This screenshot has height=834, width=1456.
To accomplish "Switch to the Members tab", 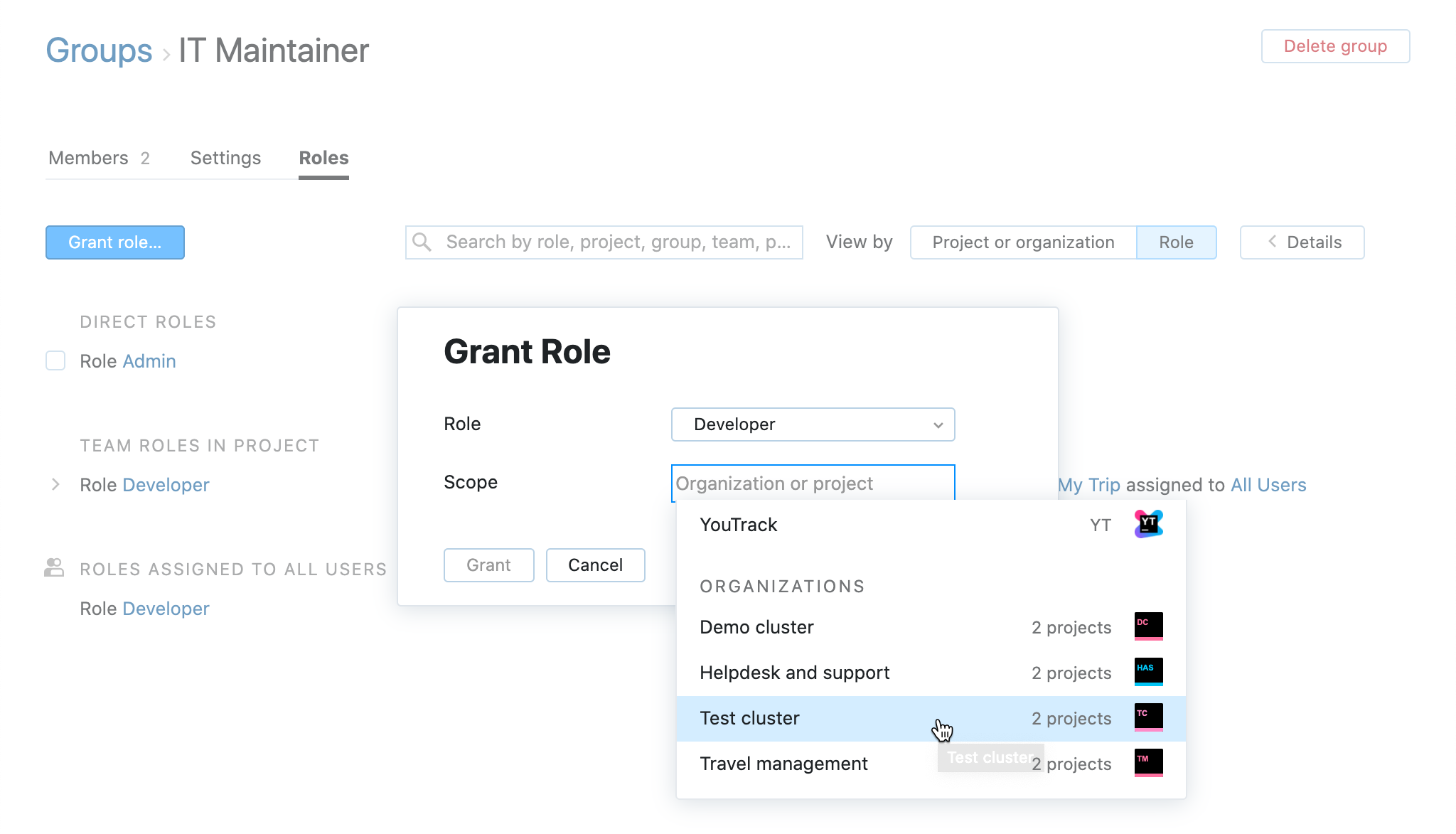I will 89,158.
